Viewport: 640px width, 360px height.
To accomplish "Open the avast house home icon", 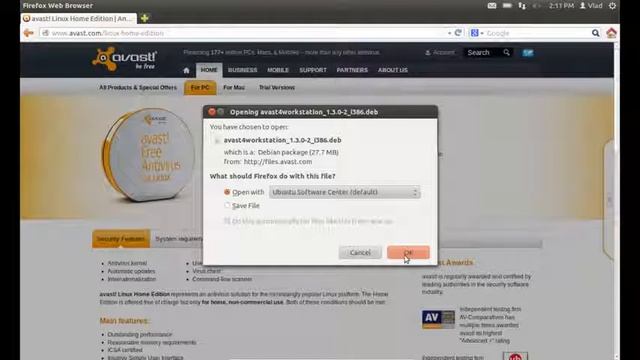I will tap(186, 70).
